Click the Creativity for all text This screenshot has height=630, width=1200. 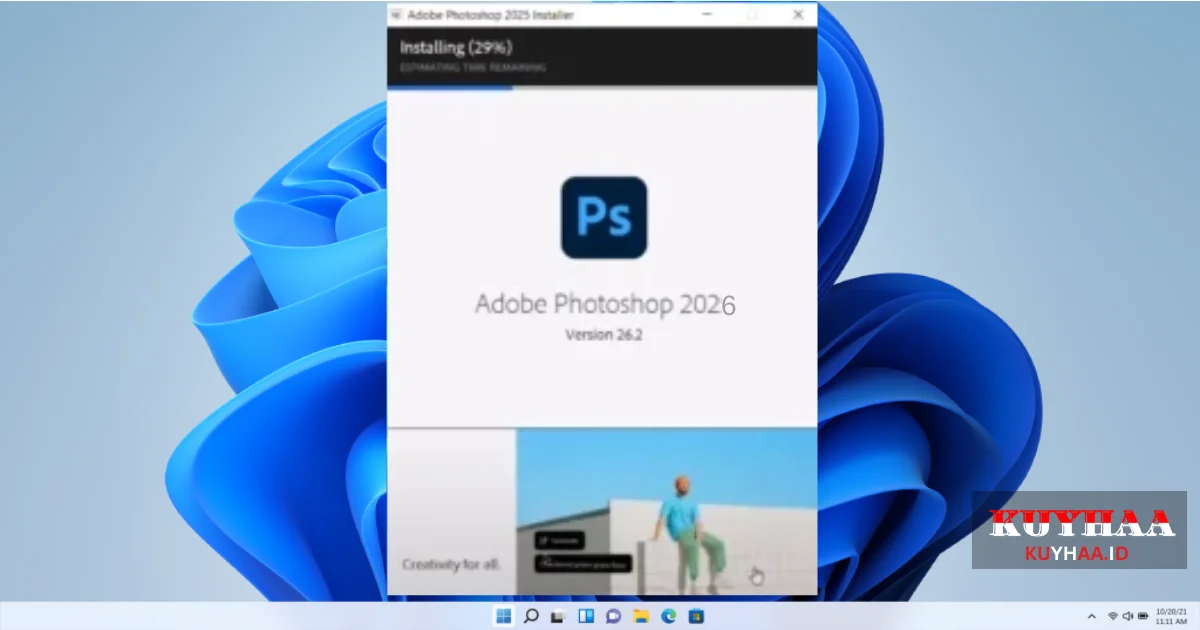pyautogui.click(x=451, y=564)
